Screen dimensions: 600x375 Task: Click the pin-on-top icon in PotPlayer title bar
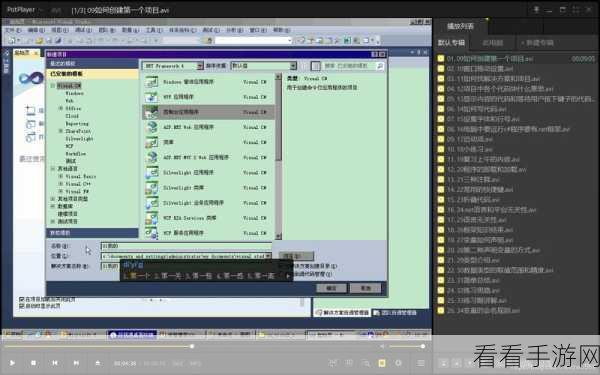pyautogui.click(x=536, y=10)
